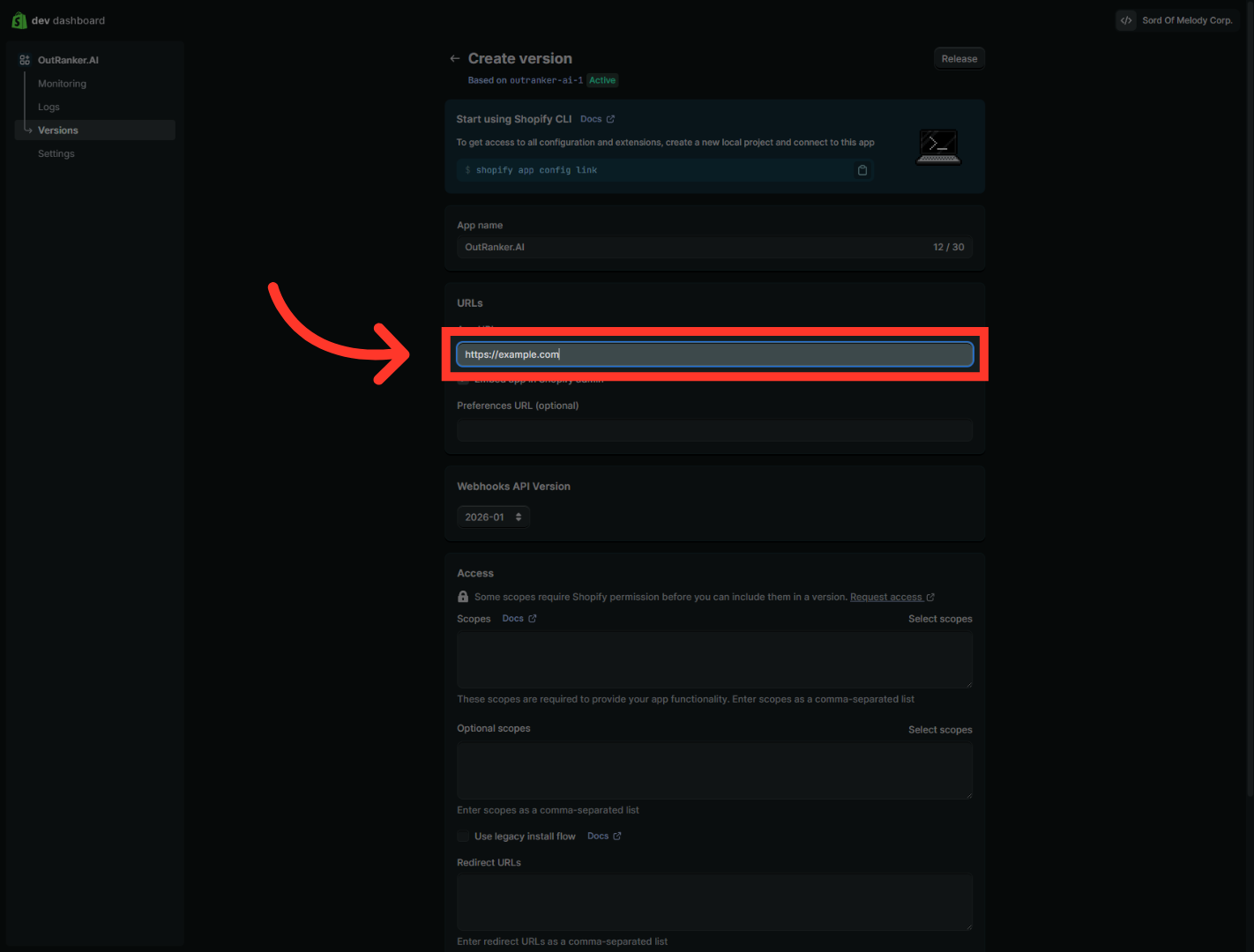Focus the App name field containing OutRanker.AI
The image size is (1254, 952).
coord(714,248)
